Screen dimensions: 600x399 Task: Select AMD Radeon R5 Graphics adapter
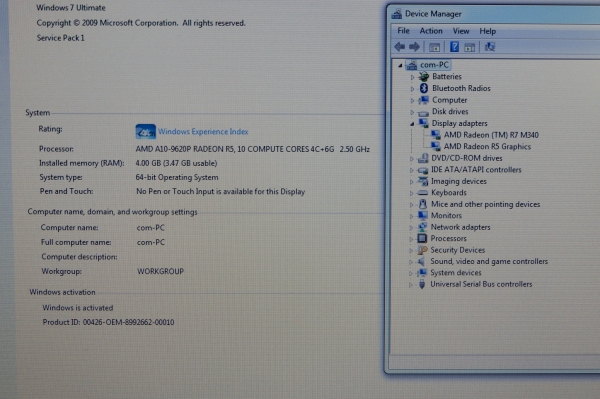coord(487,146)
